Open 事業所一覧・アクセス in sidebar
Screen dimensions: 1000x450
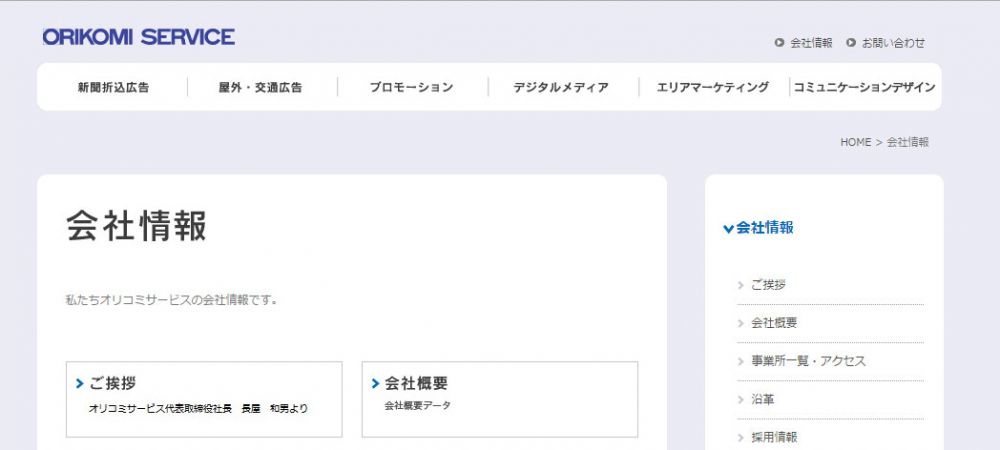808,361
